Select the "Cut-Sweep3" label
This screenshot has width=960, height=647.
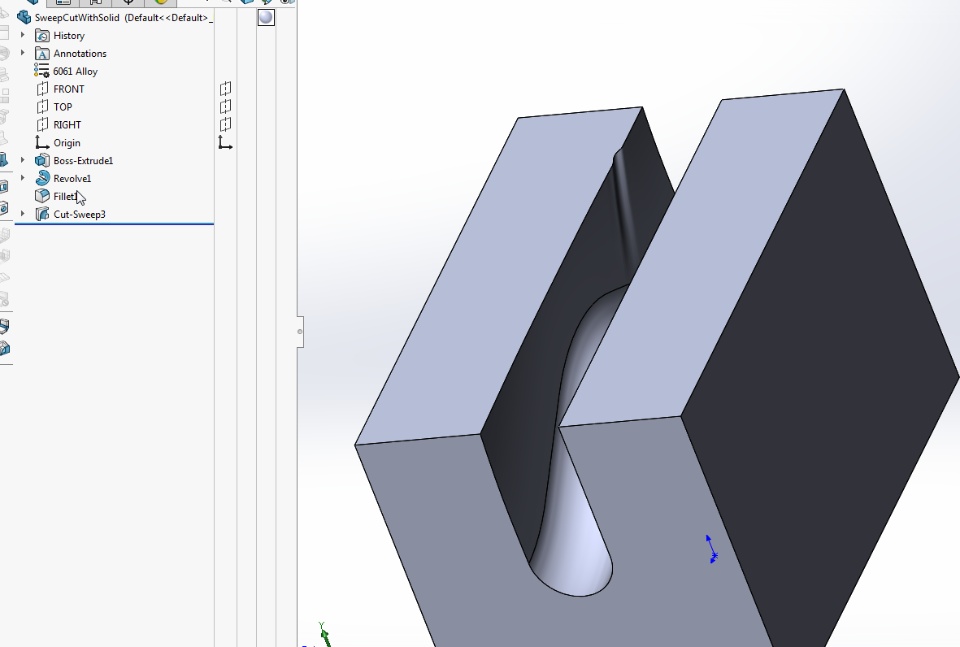80,214
